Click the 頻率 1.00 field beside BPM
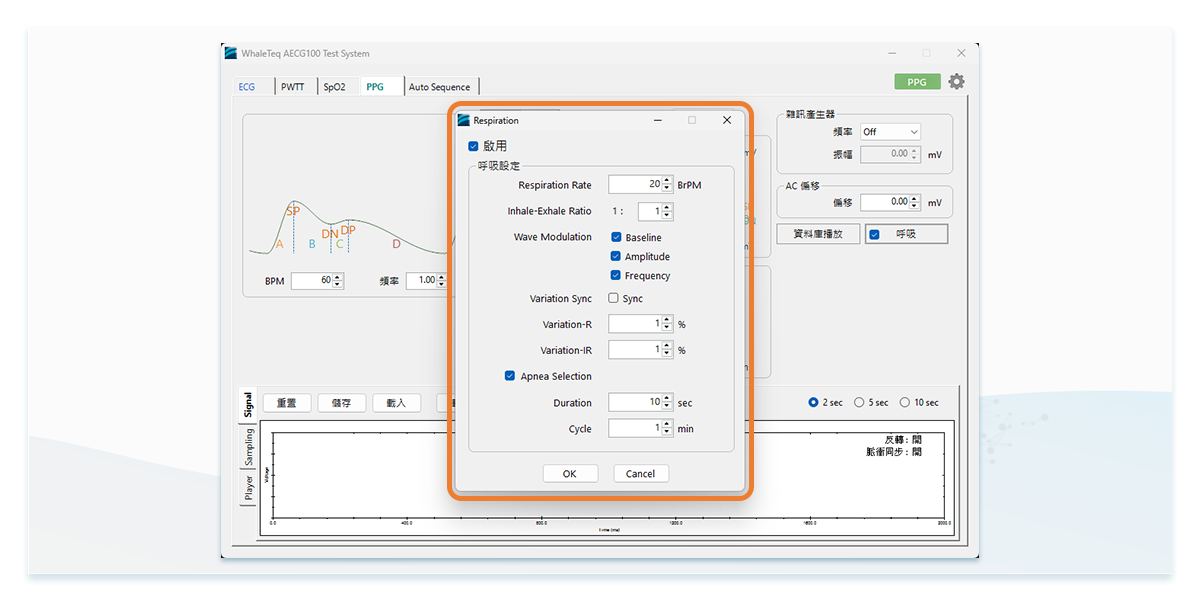The width and height of the screenshot is (1200, 600). pyautogui.click(x=427, y=281)
